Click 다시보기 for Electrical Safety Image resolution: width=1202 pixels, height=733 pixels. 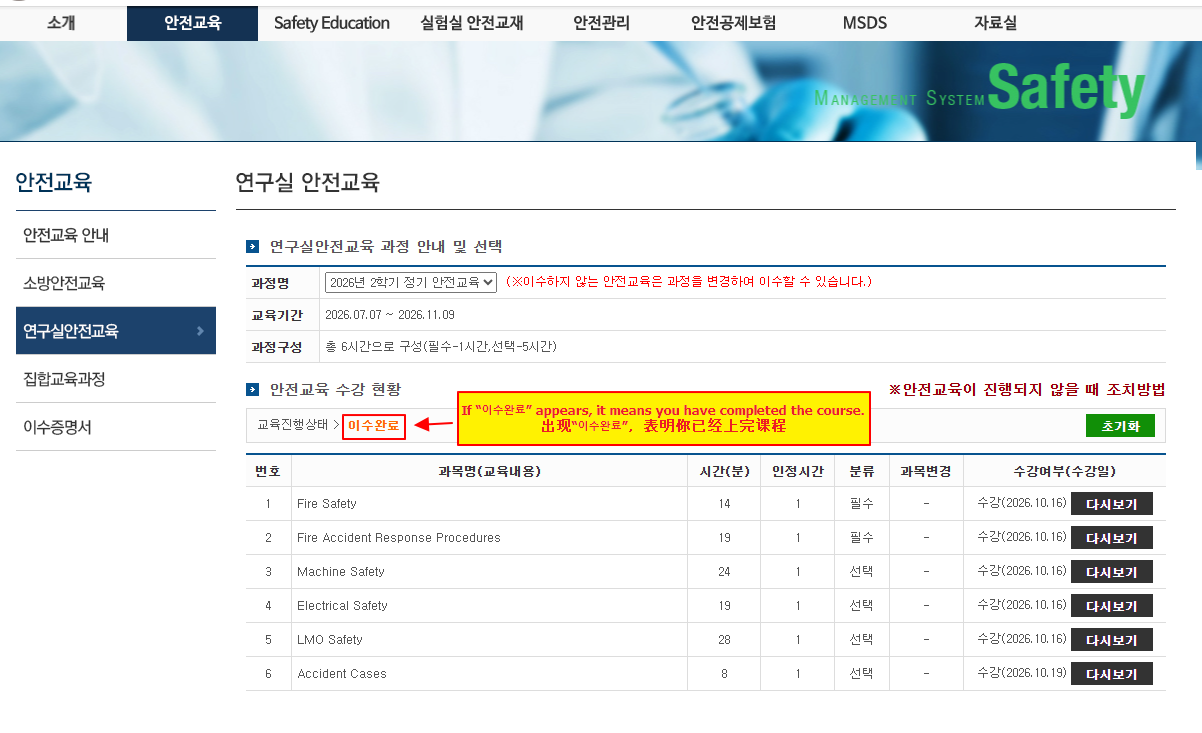coord(1112,606)
